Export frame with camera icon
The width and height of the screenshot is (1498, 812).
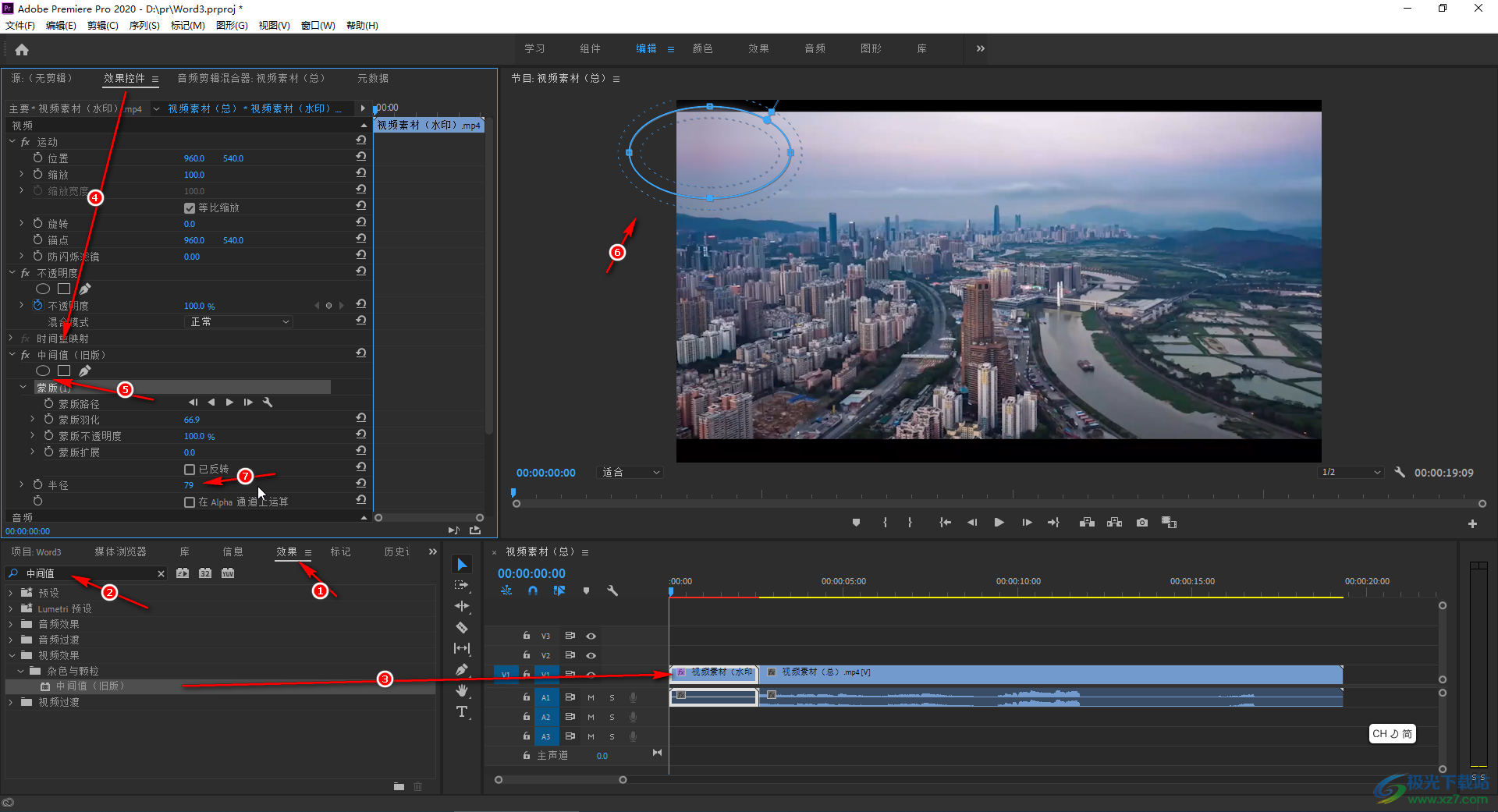click(x=1142, y=523)
